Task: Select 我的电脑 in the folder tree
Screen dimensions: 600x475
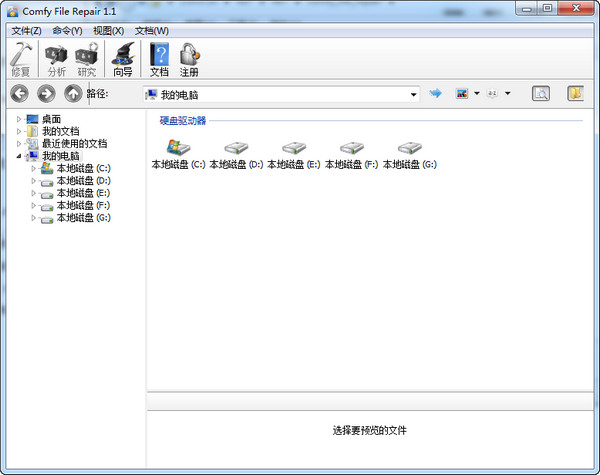Action: 60,156
